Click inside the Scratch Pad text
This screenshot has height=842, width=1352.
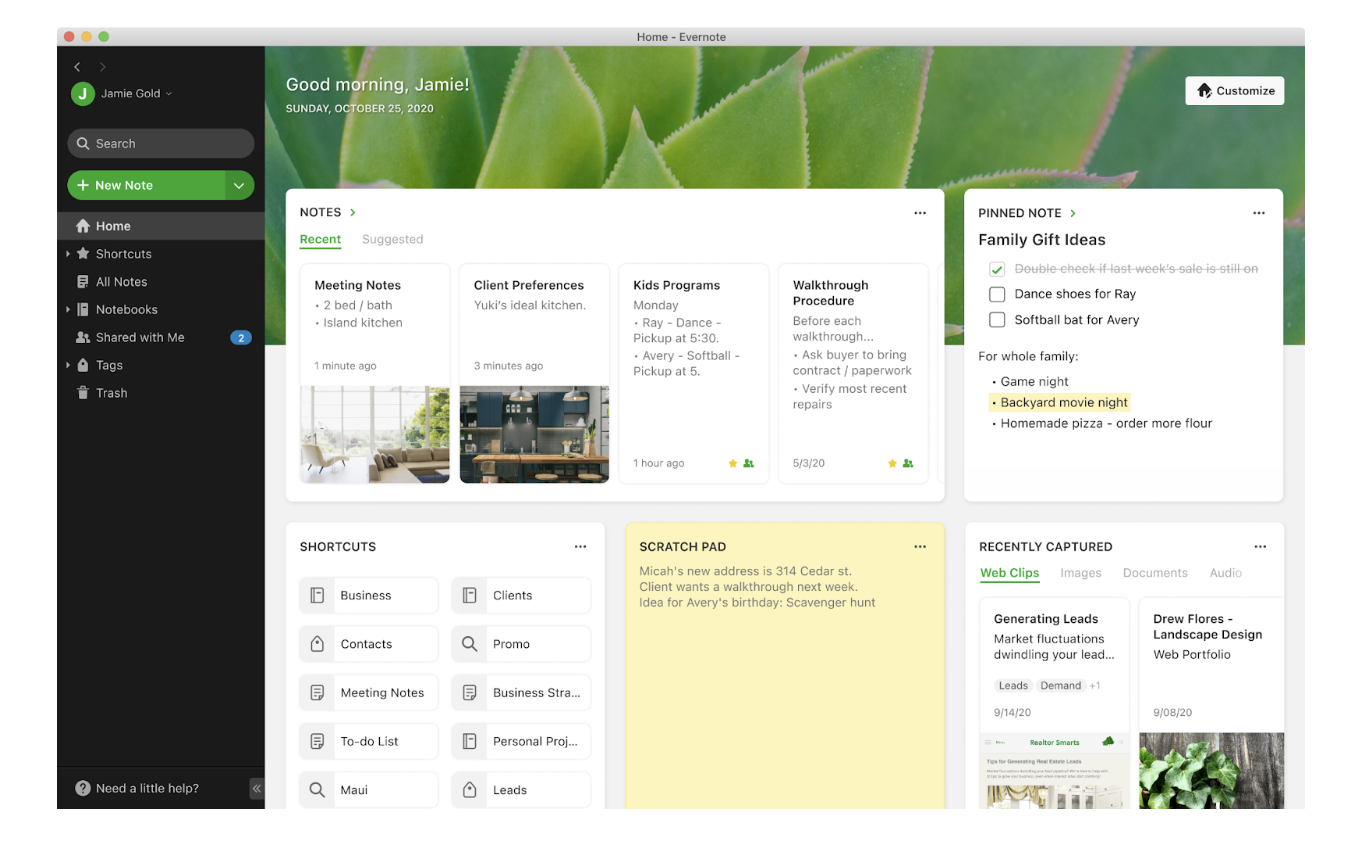757,587
